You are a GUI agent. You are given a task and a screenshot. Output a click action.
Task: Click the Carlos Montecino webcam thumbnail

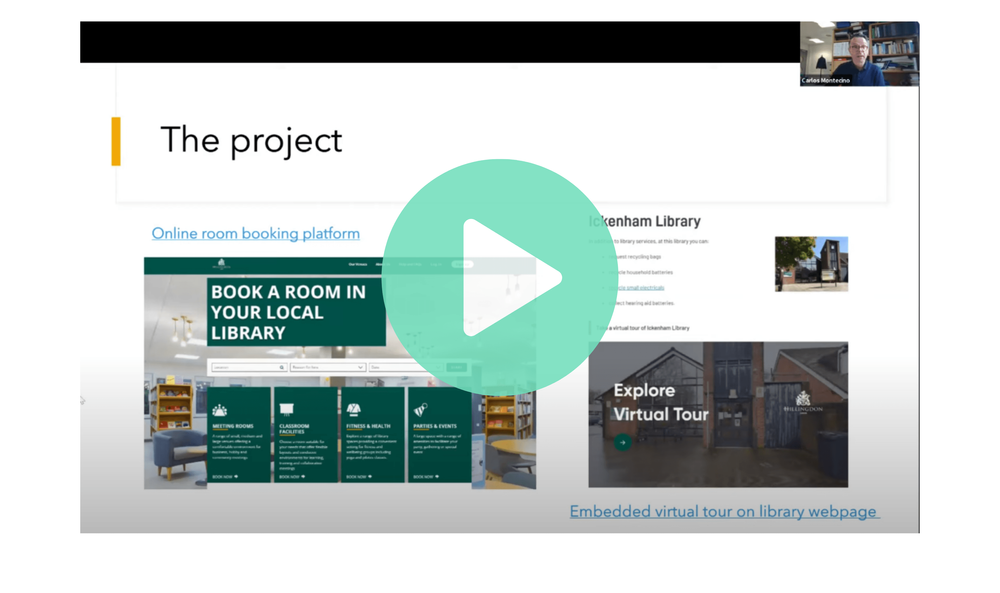(859, 54)
